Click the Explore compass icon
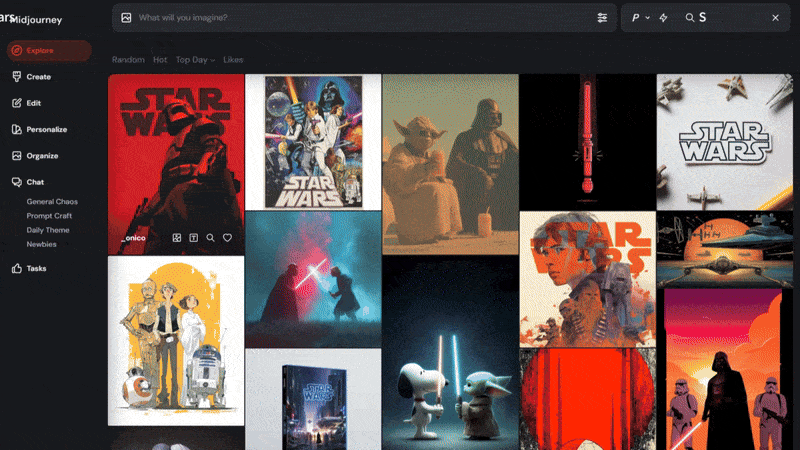800x450 pixels. click(17, 51)
